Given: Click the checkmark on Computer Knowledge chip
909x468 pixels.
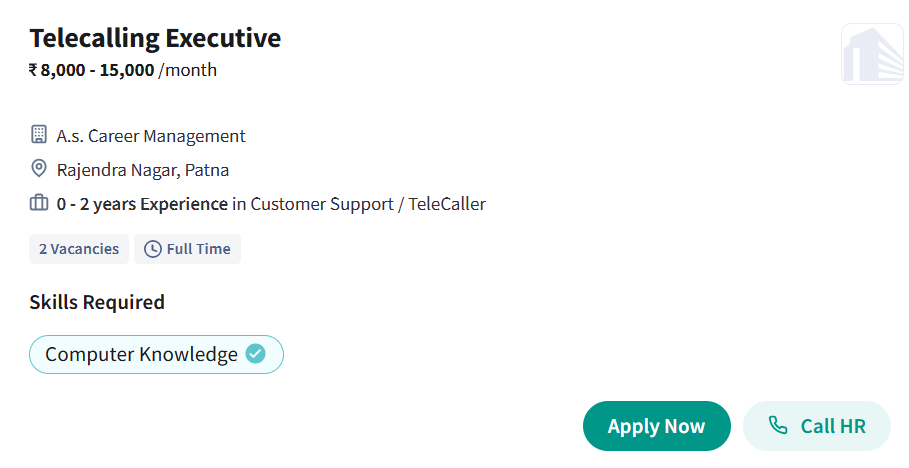Looking at the screenshot, I should pyautogui.click(x=256, y=354).
